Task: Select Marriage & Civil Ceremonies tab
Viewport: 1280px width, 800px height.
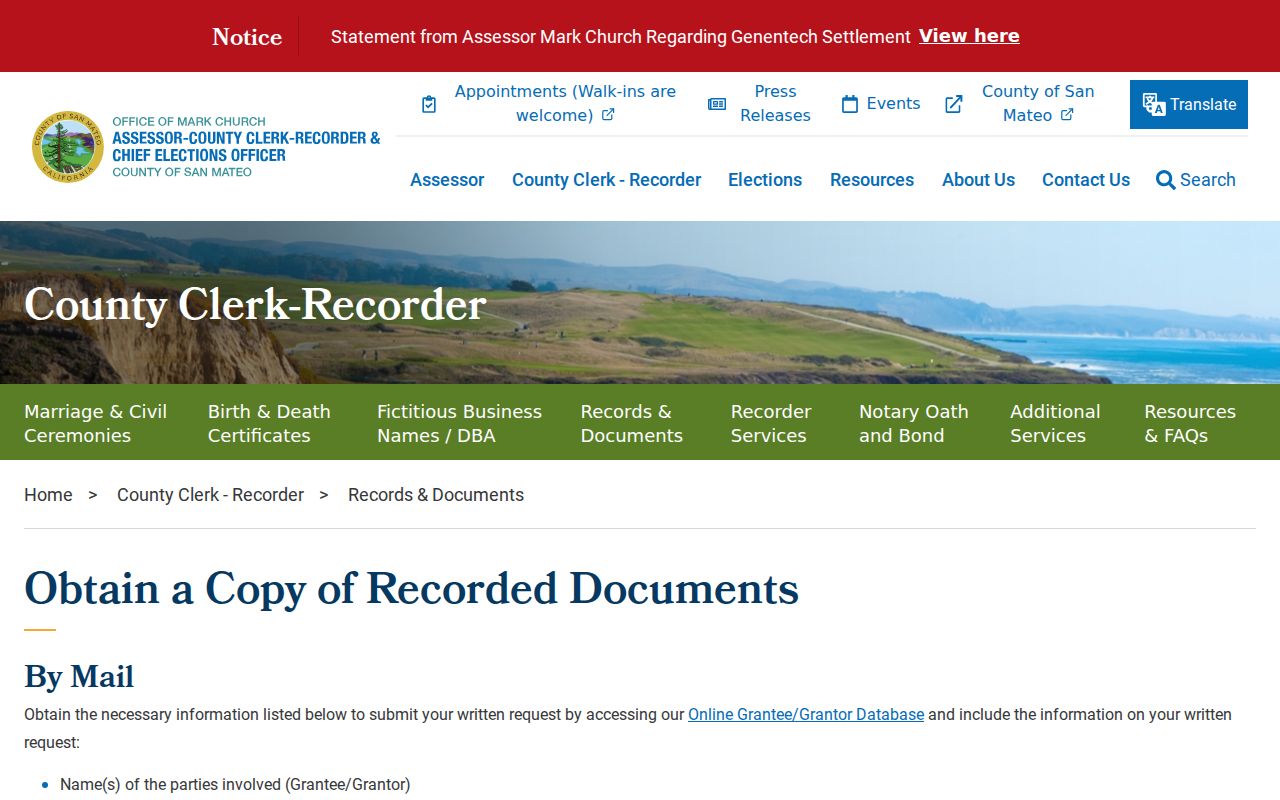Action: coord(96,423)
